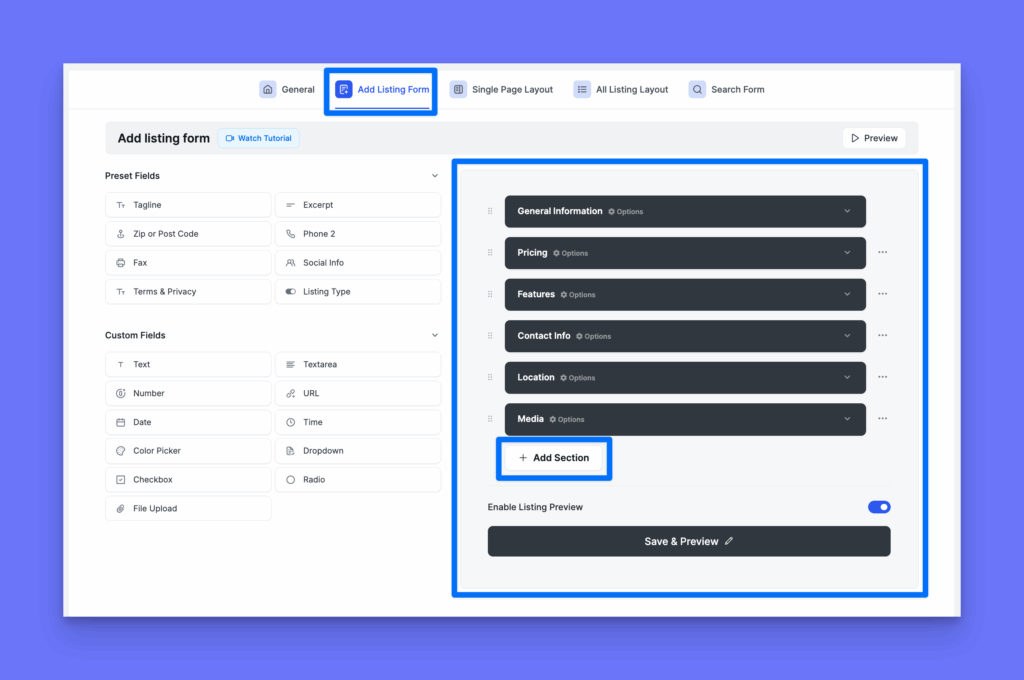Switch to the Single Page Layout tab
Image resolution: width=1024 pixels, height=680 pixels.
(502, 90)
